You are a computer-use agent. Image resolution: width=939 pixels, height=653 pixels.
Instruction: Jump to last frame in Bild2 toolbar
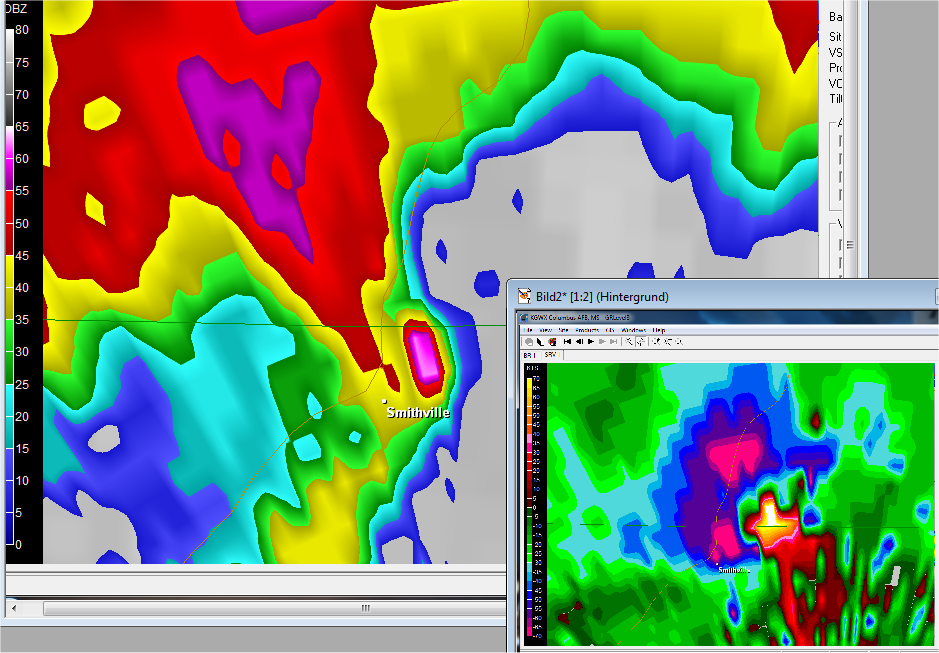click(x=613, y=341)
